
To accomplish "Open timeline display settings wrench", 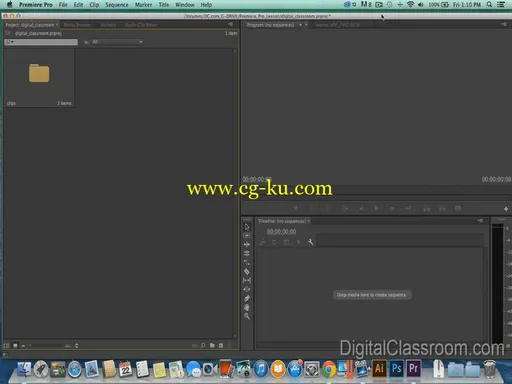I will pyautogui.click(x=310, y=242).
